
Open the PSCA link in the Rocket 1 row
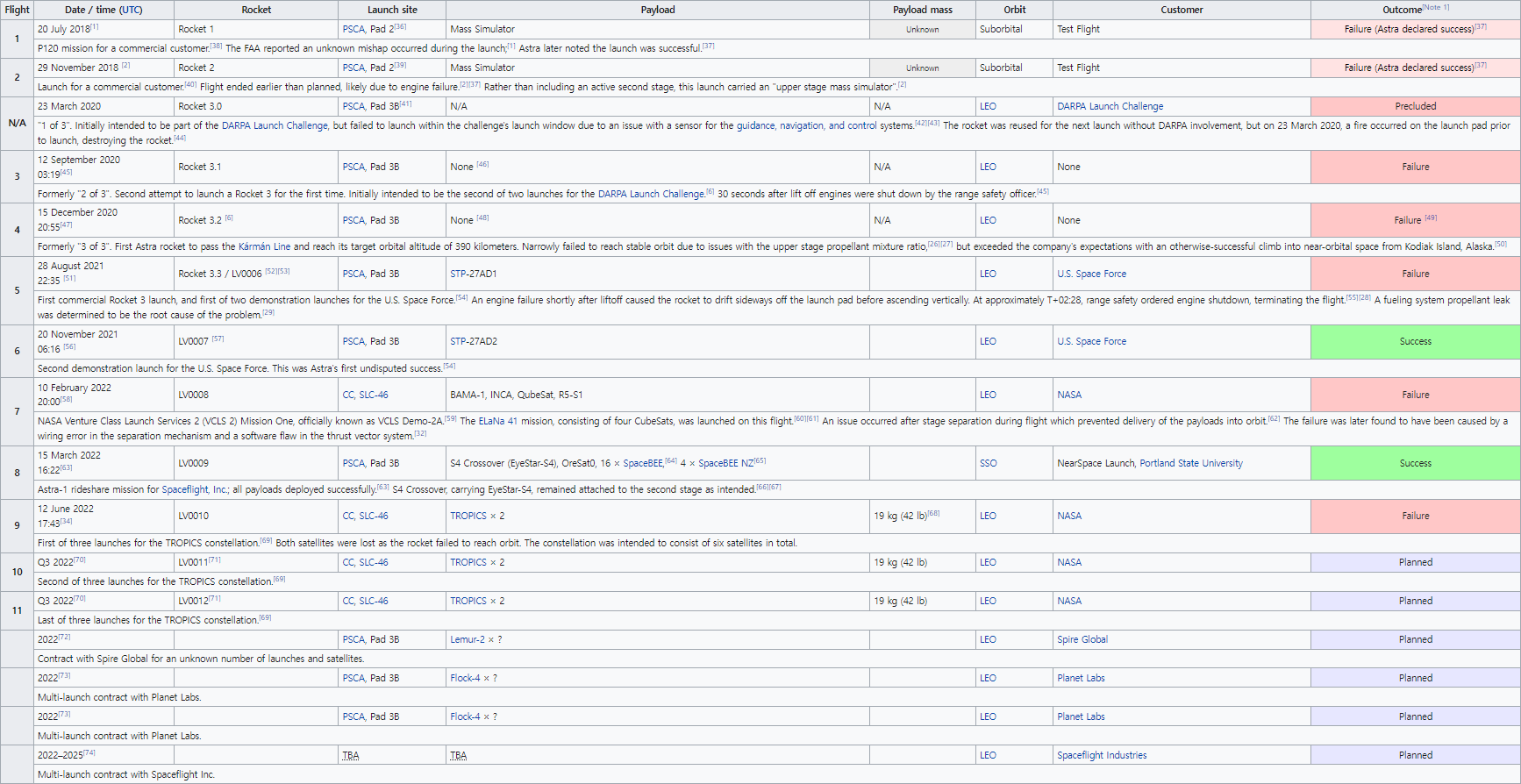(x=353, y=29)
